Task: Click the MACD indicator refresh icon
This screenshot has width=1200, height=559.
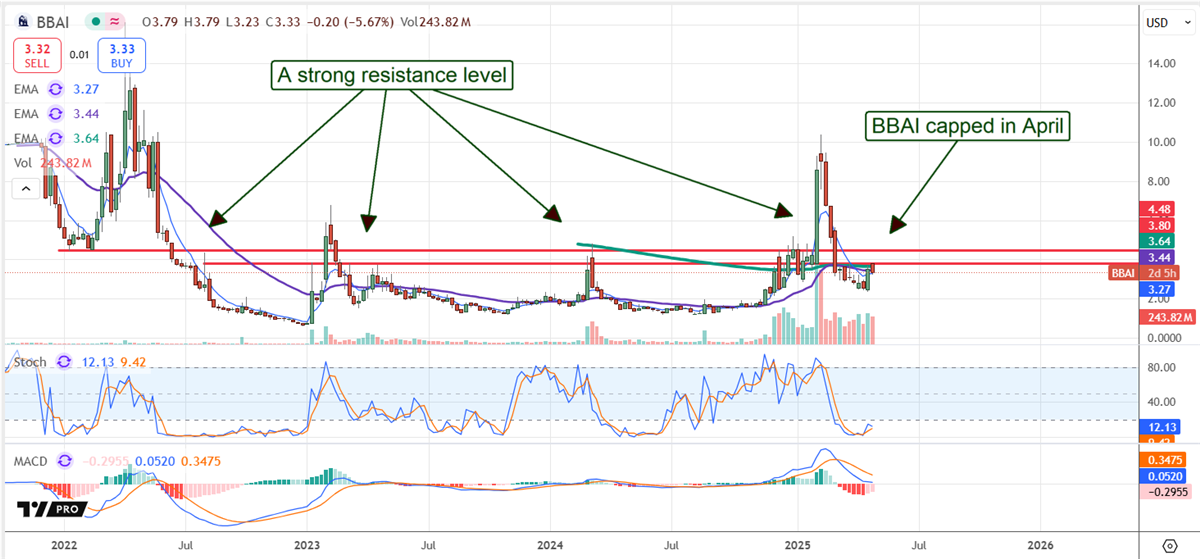Action: pyautogui.click(x=65, y=462)
